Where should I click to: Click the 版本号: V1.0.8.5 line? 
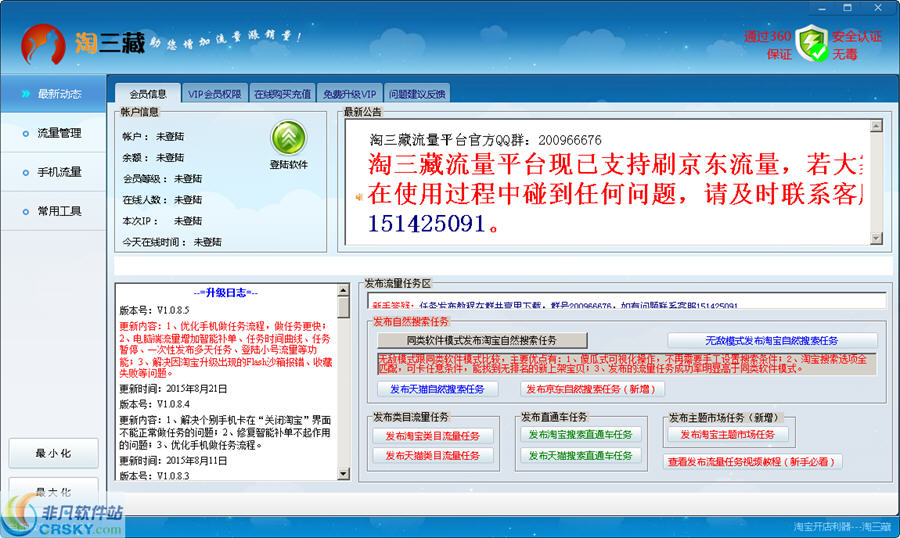pyautogui.click(x=154, y=310)
